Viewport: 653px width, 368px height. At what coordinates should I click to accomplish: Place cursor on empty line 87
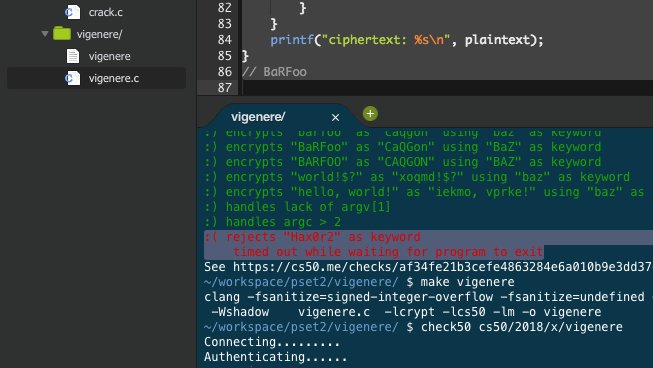447,88
